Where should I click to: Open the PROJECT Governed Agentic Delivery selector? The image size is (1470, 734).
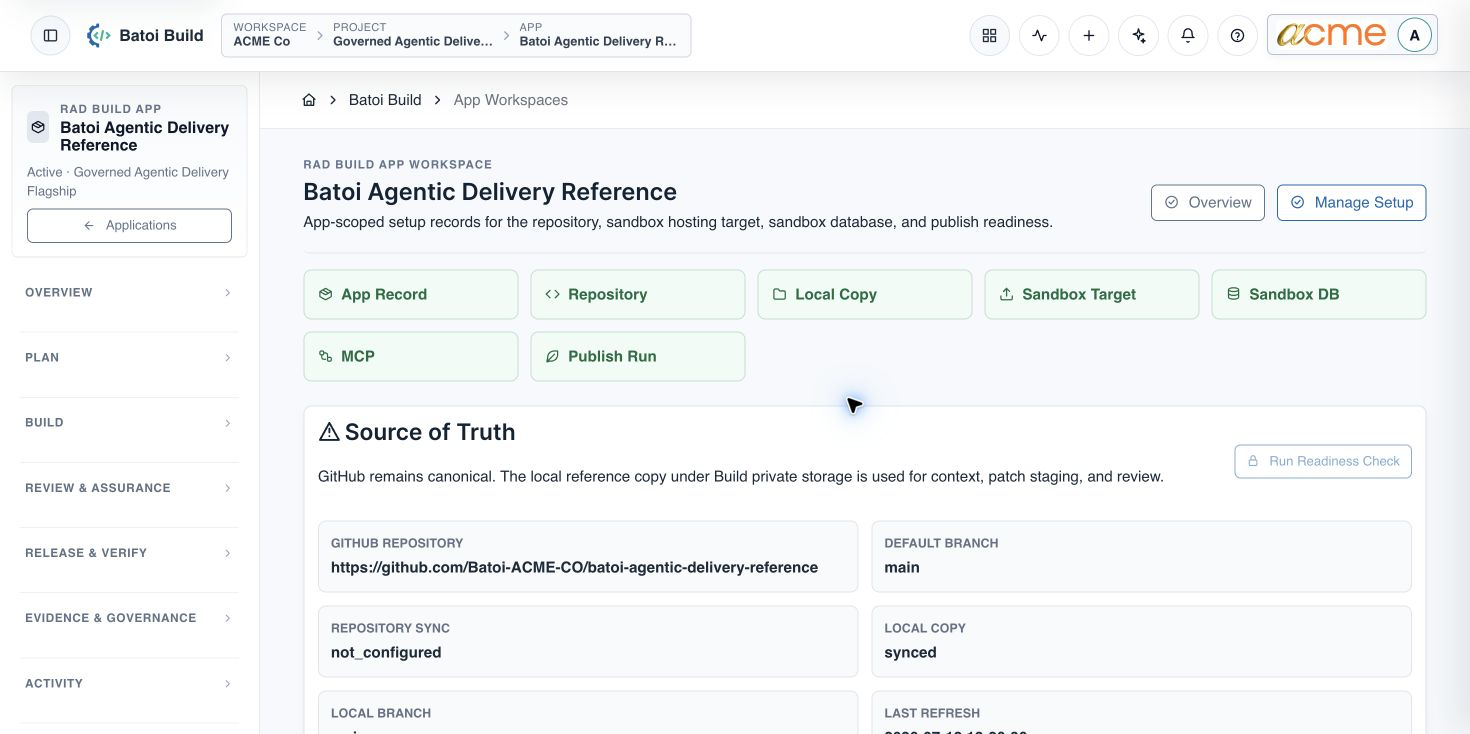coord(413,35)
